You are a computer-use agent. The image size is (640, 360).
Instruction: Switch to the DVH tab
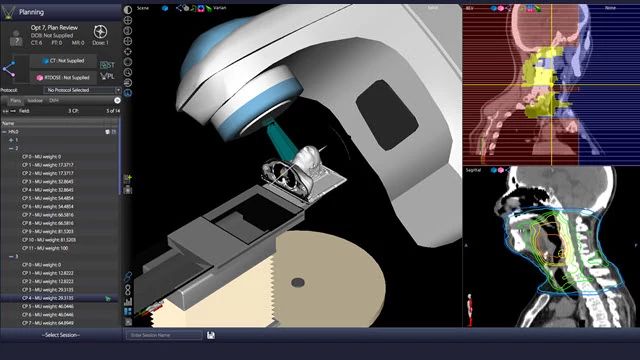click(53, 100)
